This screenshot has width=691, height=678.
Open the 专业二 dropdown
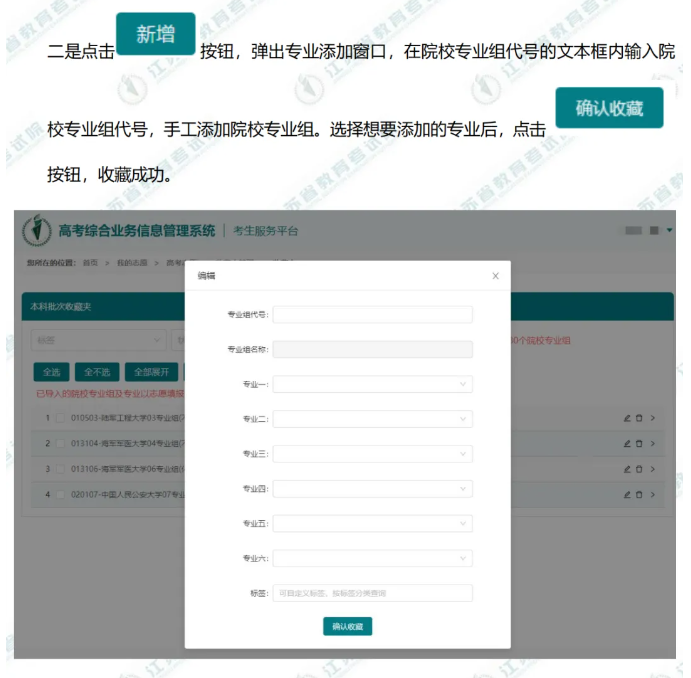pyautogui.click(x=372, y=419)
